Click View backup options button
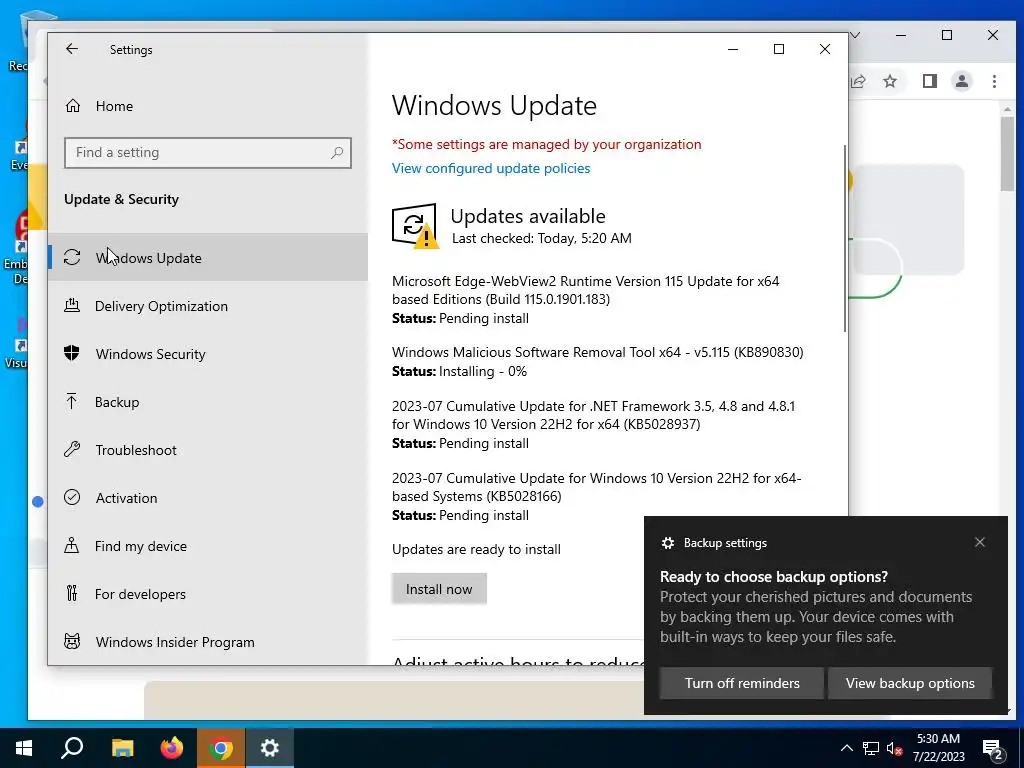1024x768 pixels. (910, 683)
